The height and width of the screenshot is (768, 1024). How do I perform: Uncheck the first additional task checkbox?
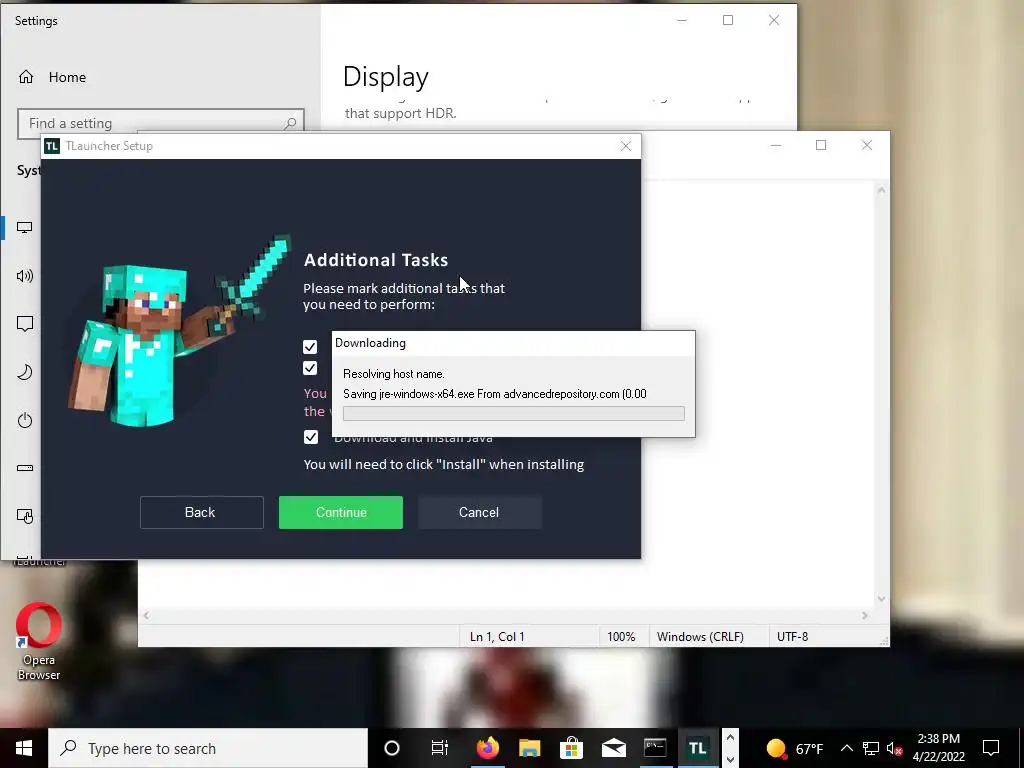point(310,346)
